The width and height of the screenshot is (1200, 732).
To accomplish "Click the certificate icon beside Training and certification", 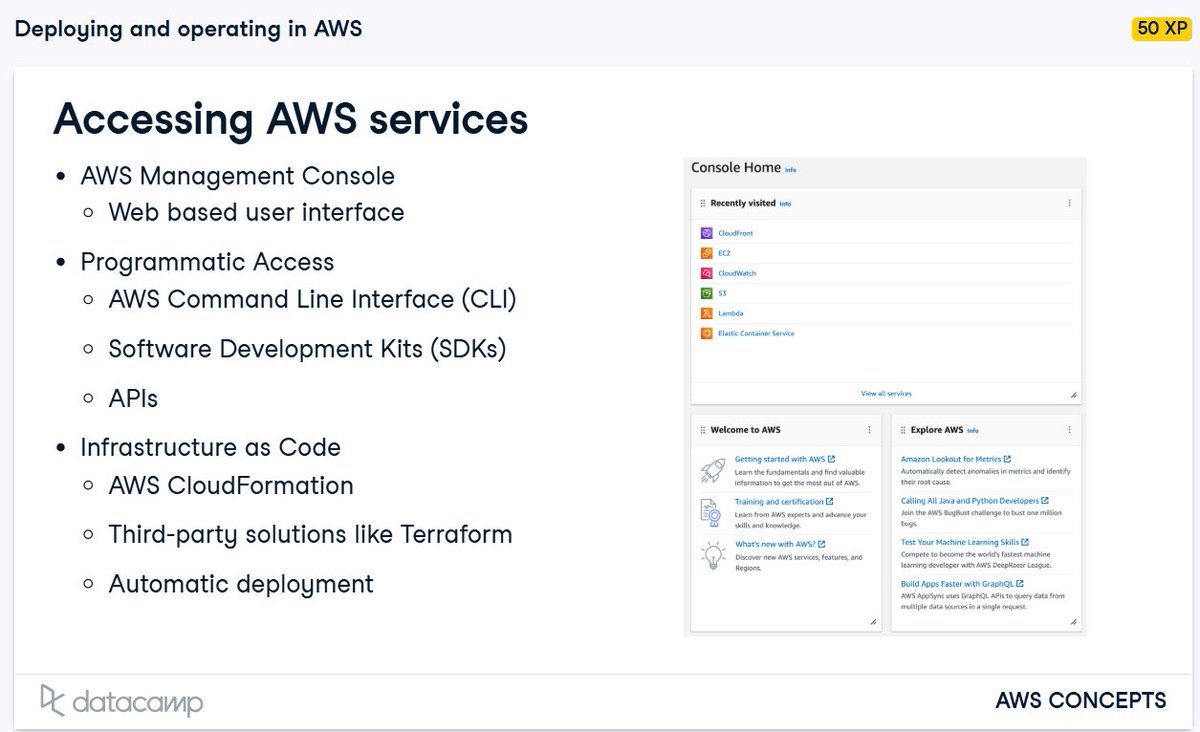I will [x=712, y=512].
